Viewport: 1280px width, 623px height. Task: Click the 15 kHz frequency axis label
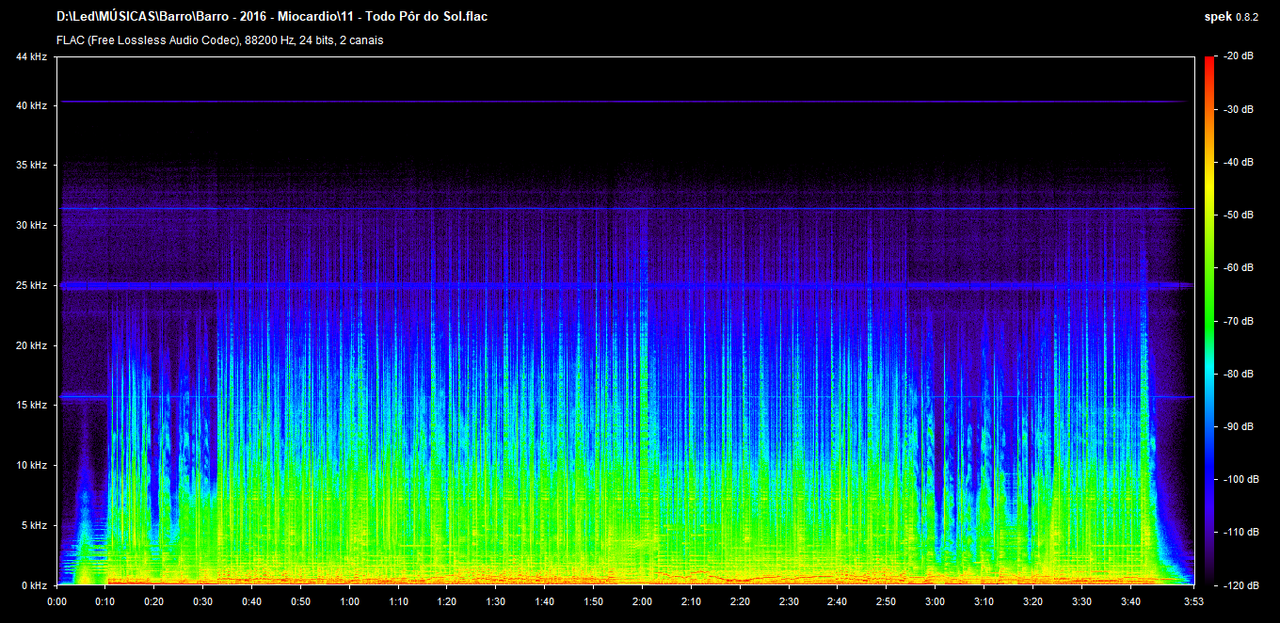point(31,405)
